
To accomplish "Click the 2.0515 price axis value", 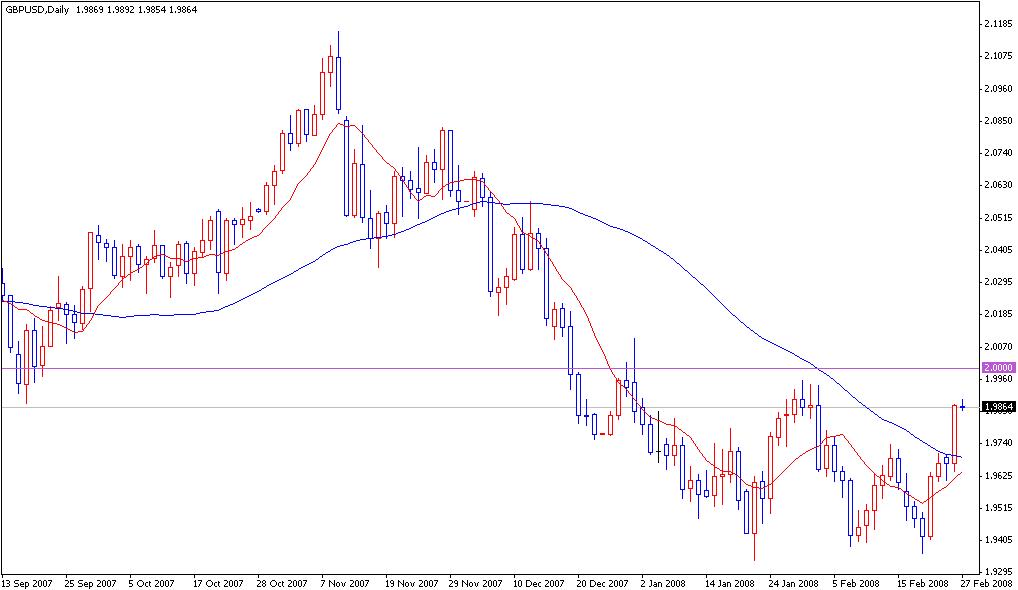I will pos(999,217).
